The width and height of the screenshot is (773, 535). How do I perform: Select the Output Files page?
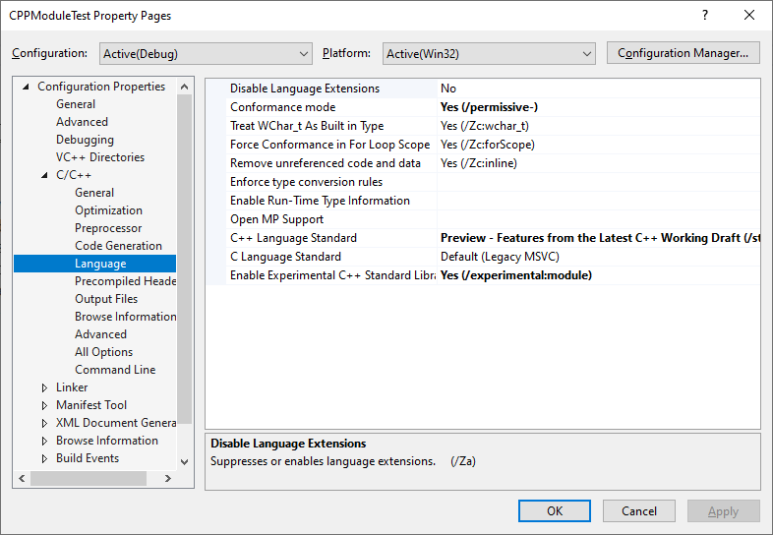[106, 299]
